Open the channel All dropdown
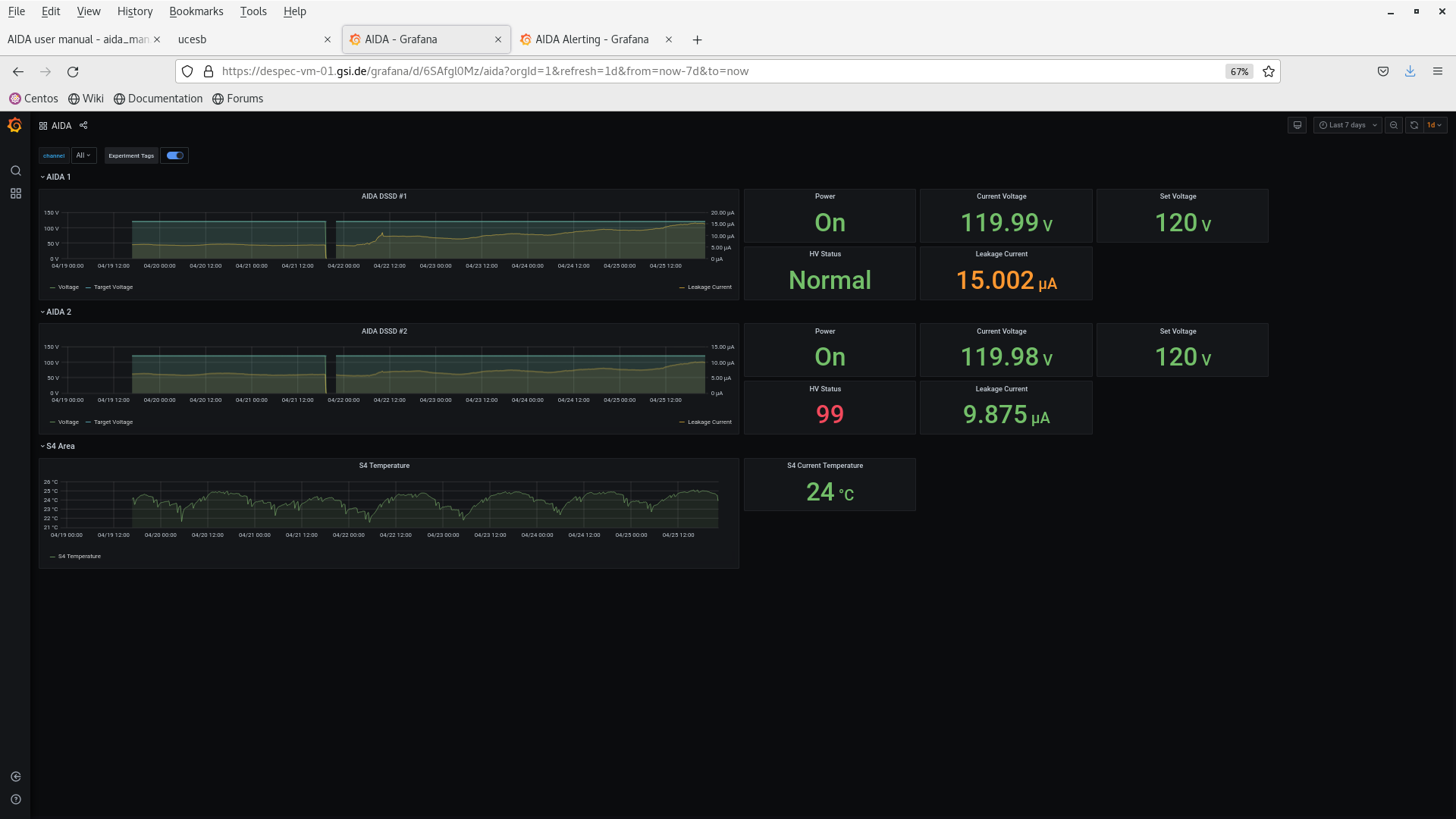 (x=83, y=155)
